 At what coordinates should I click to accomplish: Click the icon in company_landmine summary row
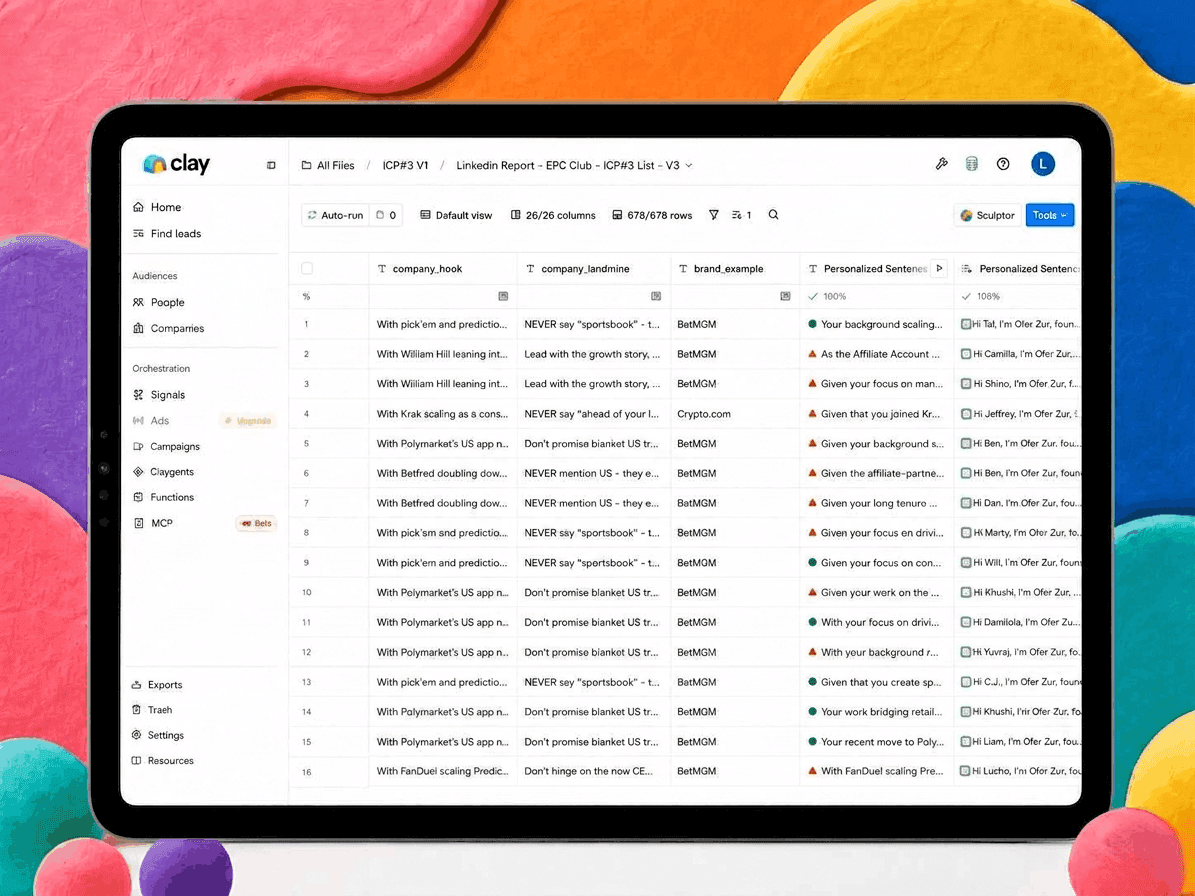[x=655, y=296]
